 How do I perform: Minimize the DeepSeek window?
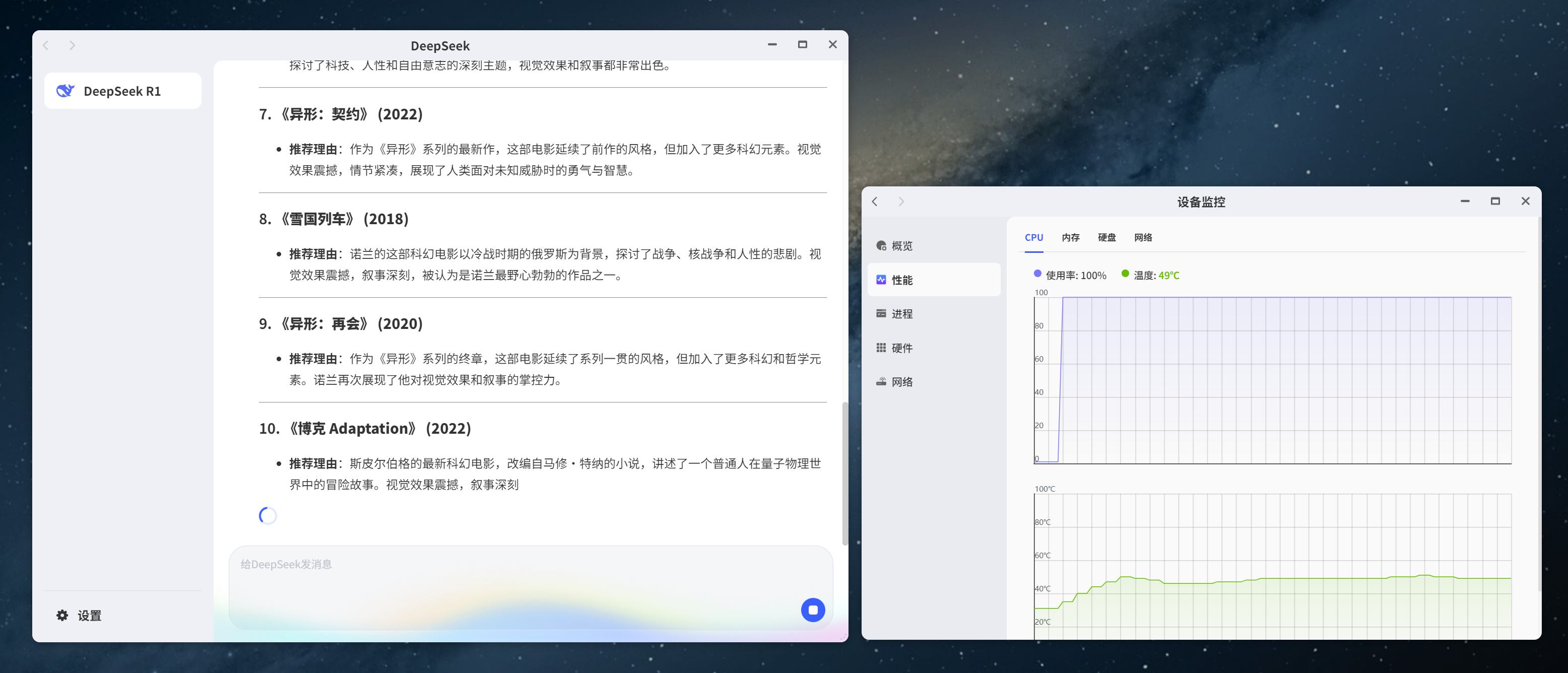pyautogui.click(x=772, y=45)
